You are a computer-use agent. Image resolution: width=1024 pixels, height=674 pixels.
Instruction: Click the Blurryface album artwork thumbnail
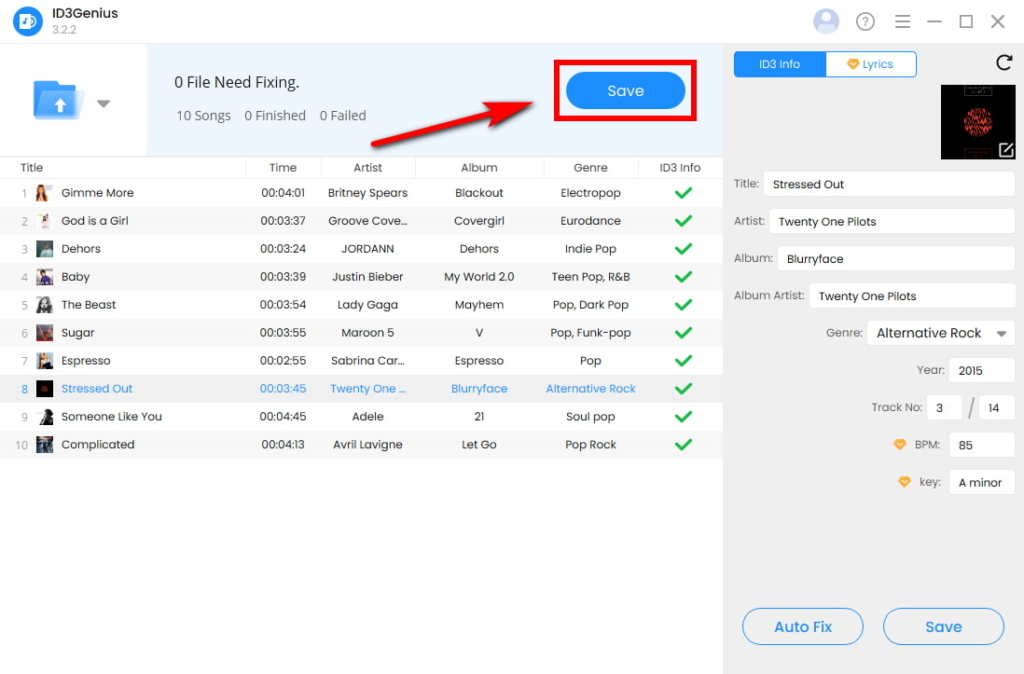(x=978, y=122)
